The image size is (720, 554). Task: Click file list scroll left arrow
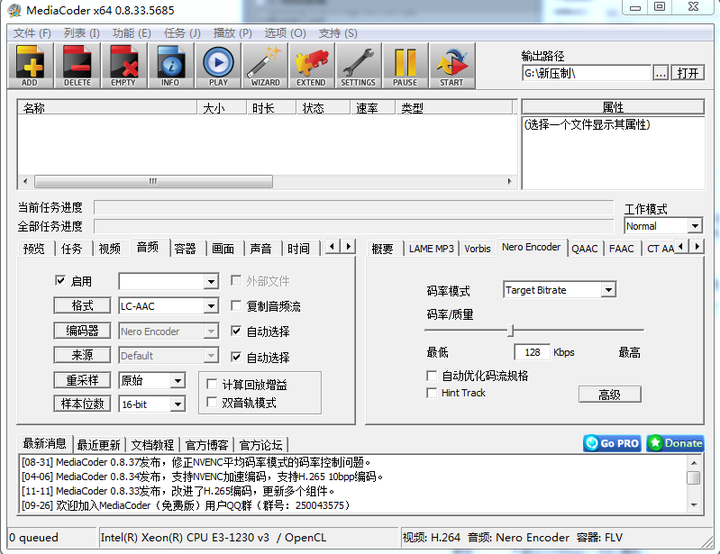point(25,181)
